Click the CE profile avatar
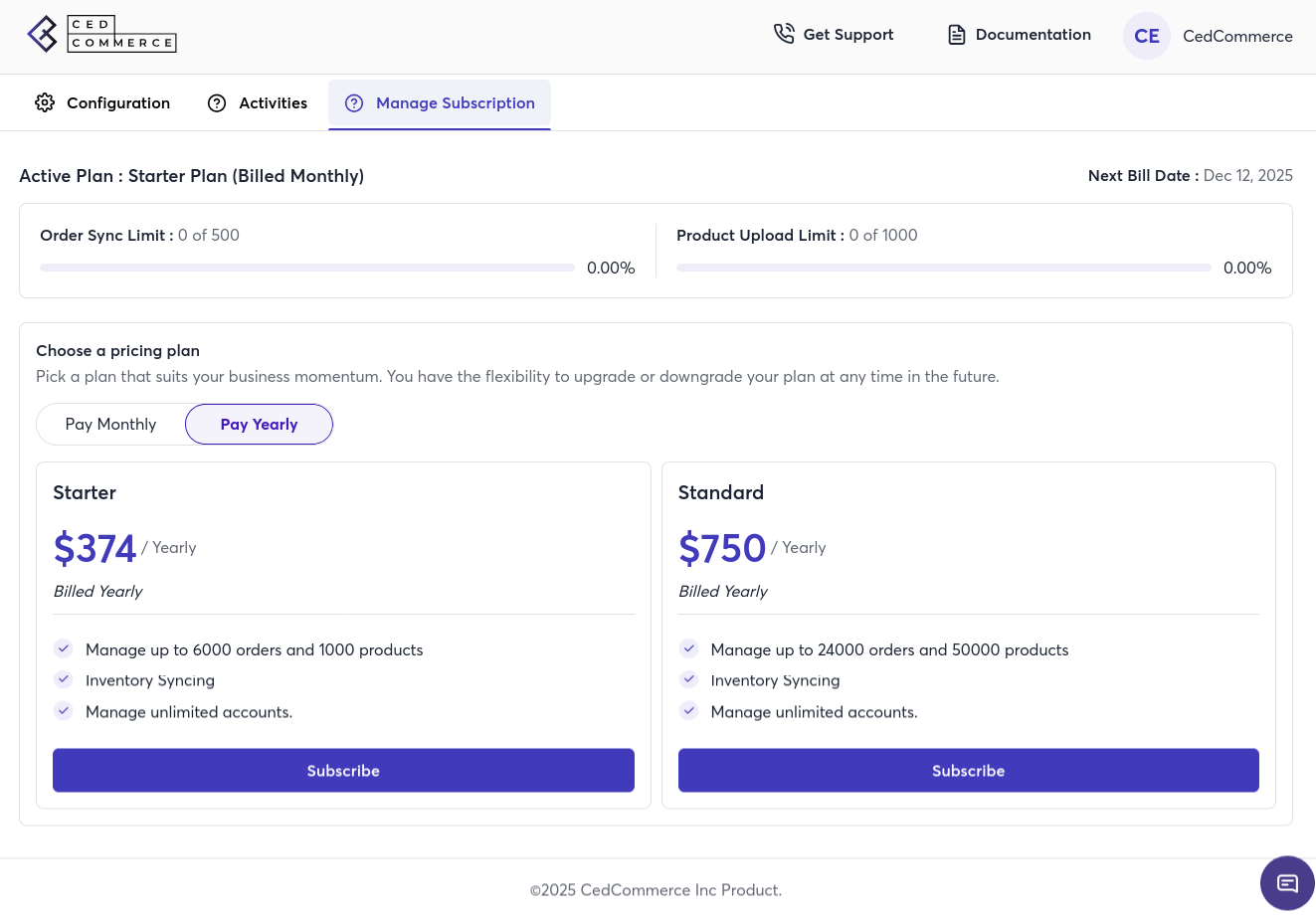Screen dimensions: 1316x916 click(1146, 36)
